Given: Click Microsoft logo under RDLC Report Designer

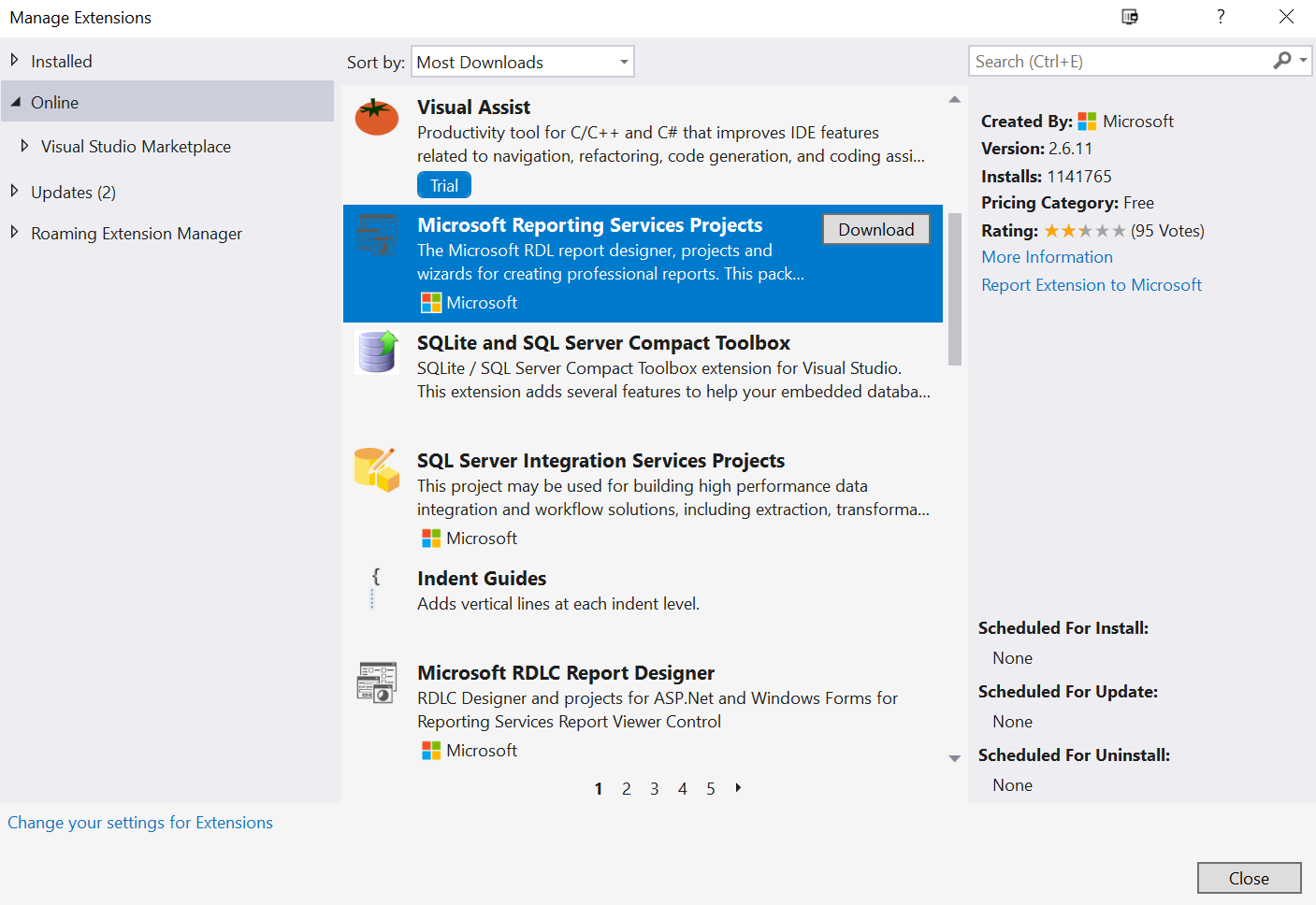Looking at the screenshot, I should coord(431,751).
